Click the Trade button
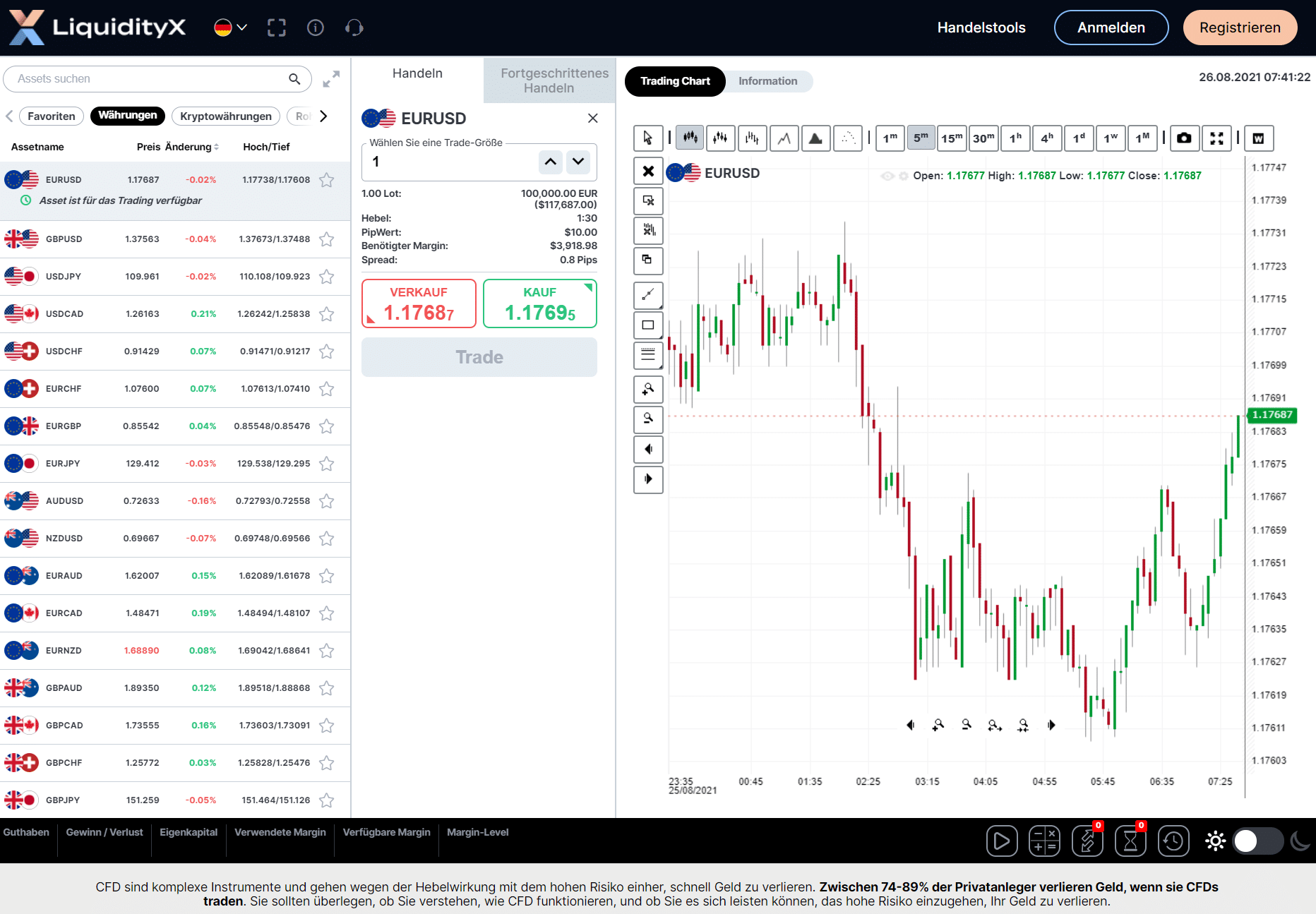Image resolution: width=1316 pixels, height=914 pixels. click(x=479, y=357)
